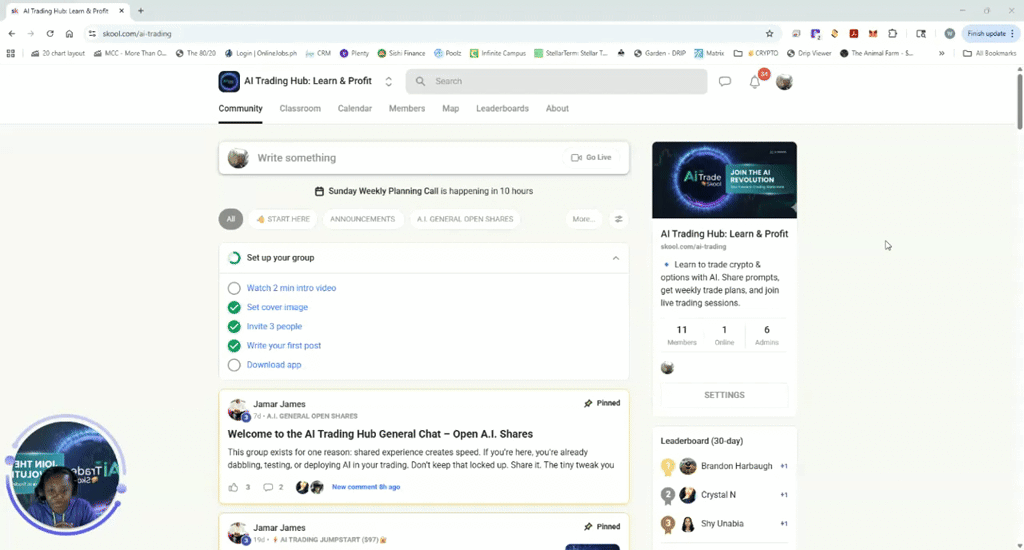1024x550 pixels.
Task: Click the Write your first post checkmark
Action: pyautogui.click(x=234, y=346)
